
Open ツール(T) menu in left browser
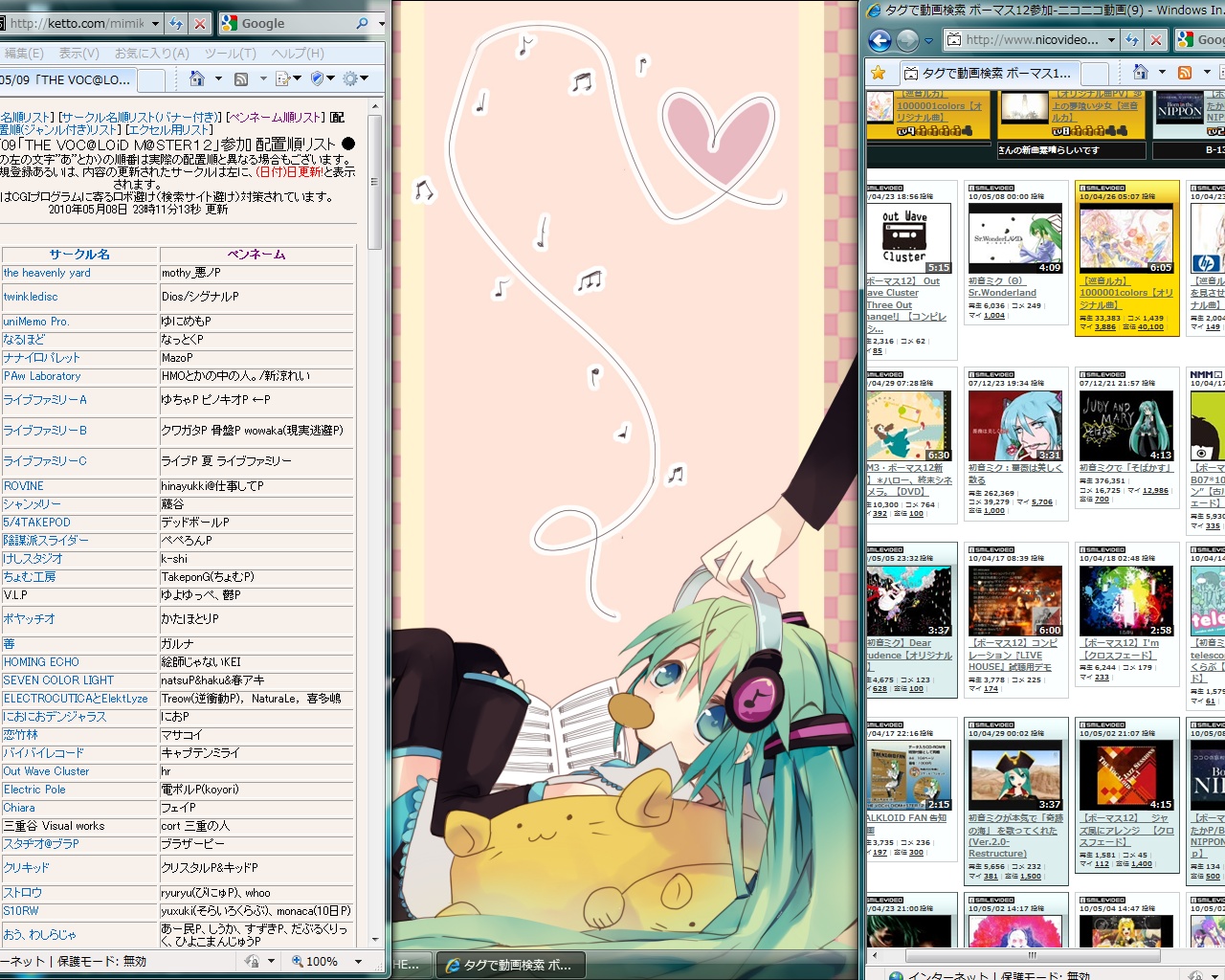(231, 54)
